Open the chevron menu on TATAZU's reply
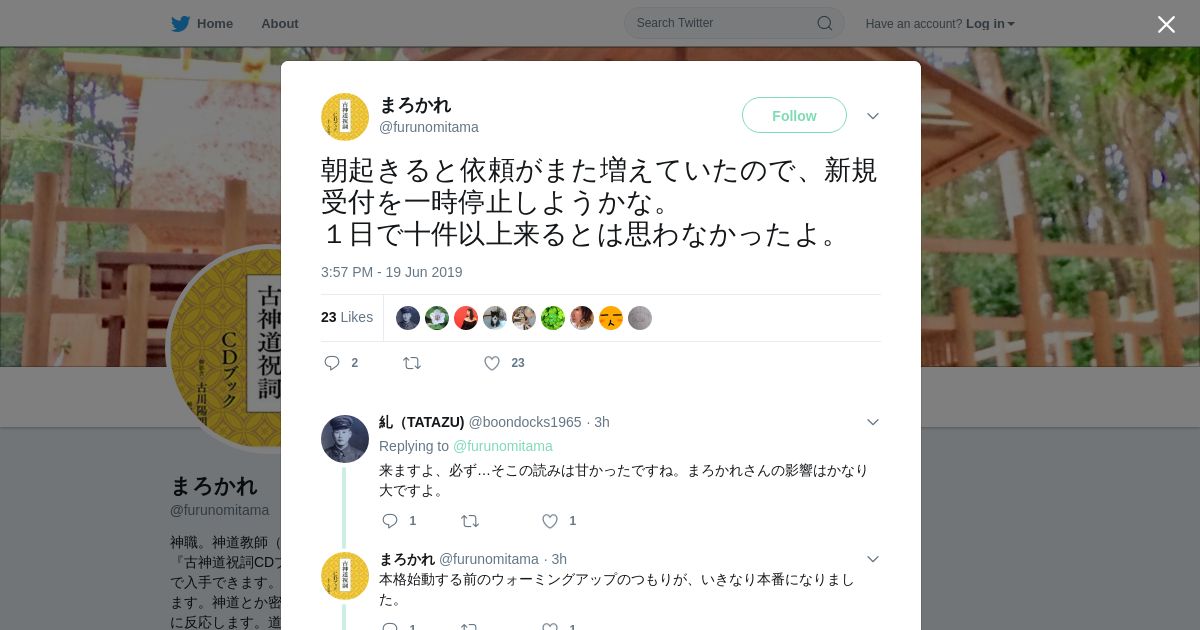Viewport: 1200px width, 630px height. (873, 422)
